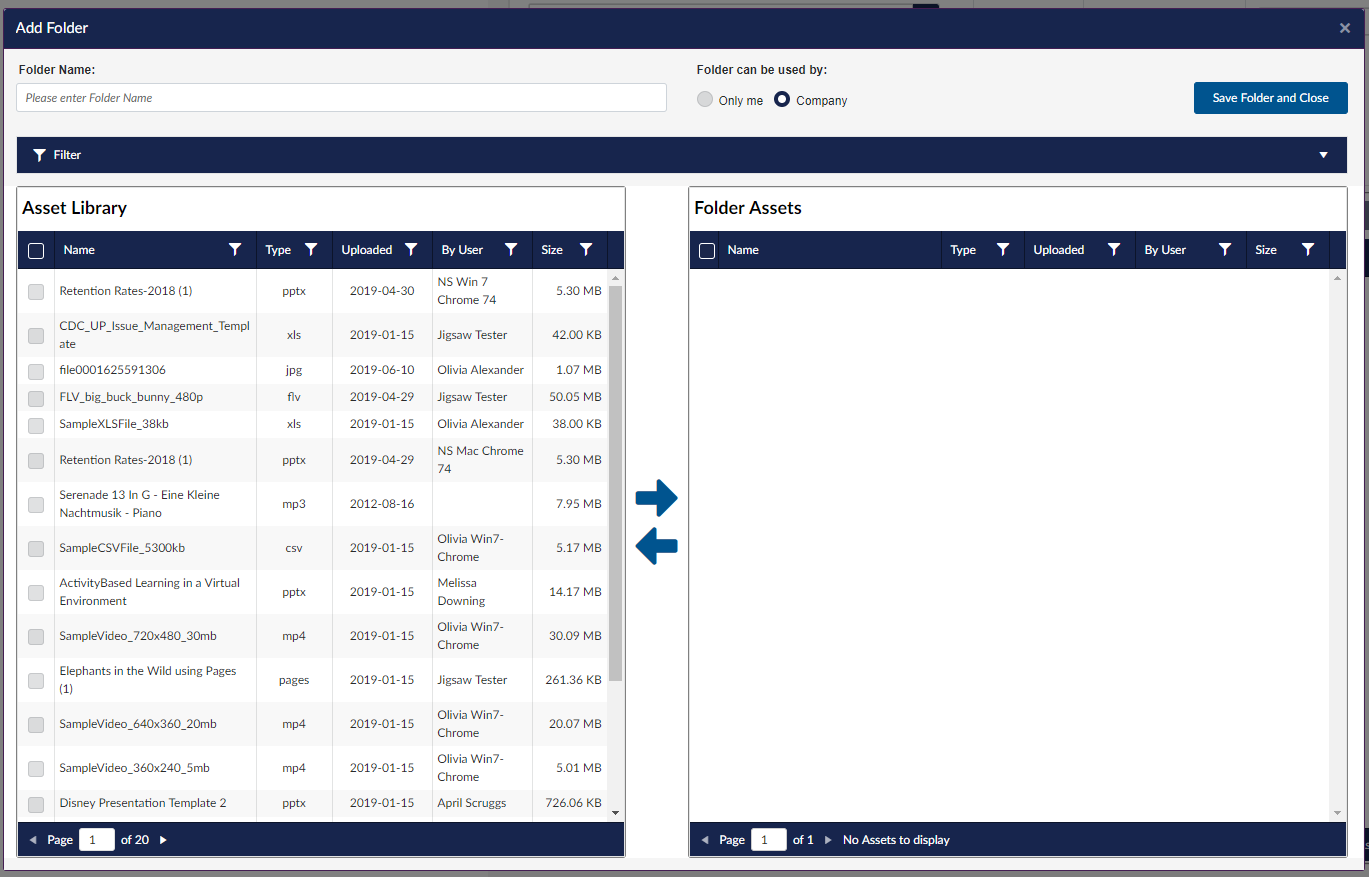Sort Asset Library by Size column header
The width and height of the screenshot is (1369, 877).
552,250
